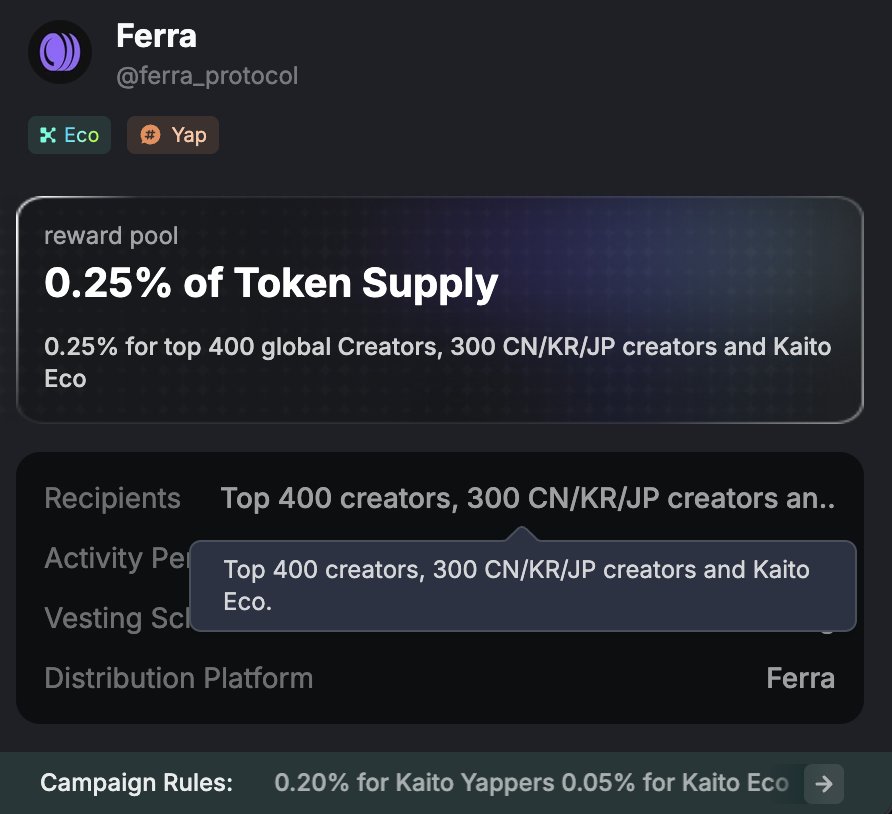Click the "Campaign Rules:" label
The height and width of the screenshot is (814, 892).
click(x=136, y=783)
